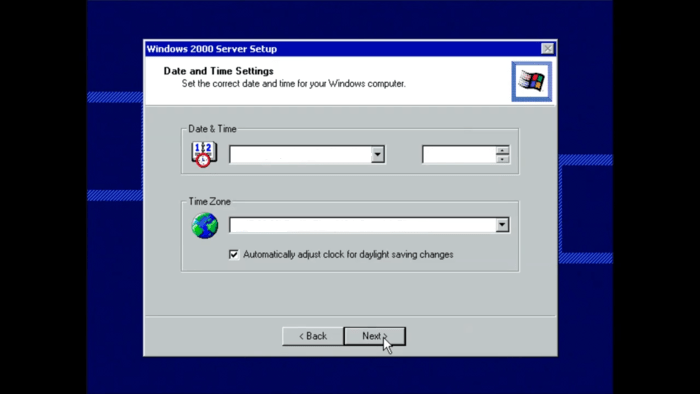Screen dimensions: 700x394
Task: Click the 'Date & Time' group label
Action: (212, 129)
